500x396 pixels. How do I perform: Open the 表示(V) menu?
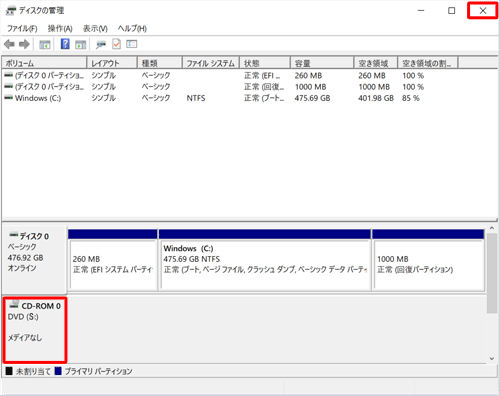[x=95, y=29]
